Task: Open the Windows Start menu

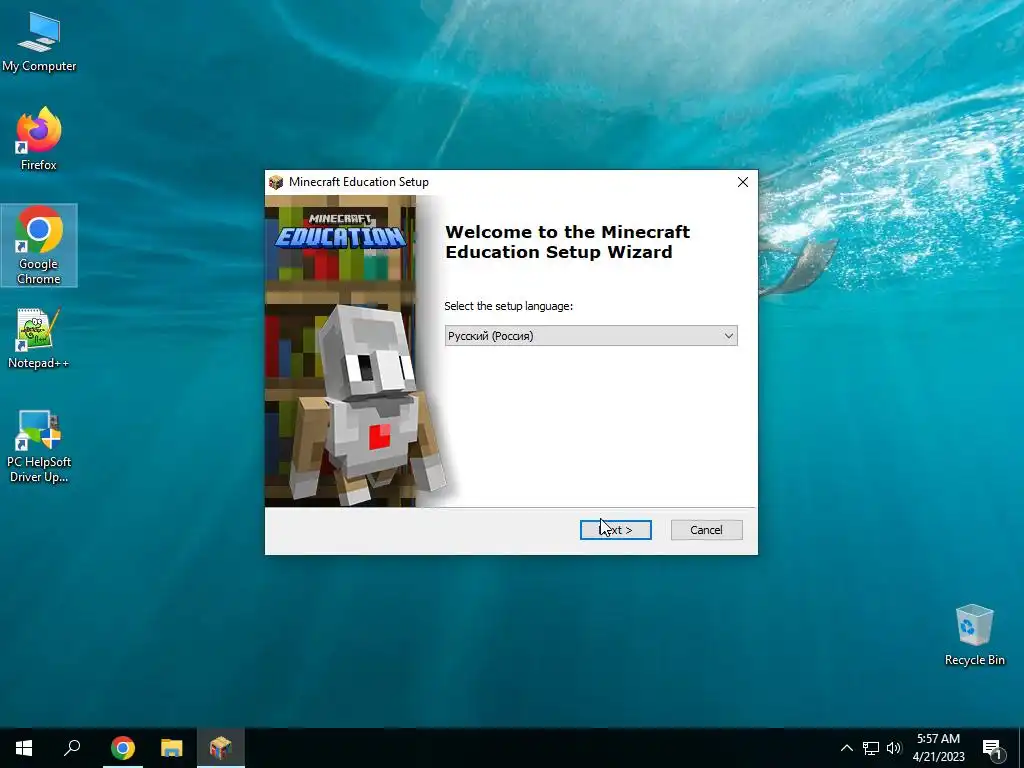Action: [24, 748]
